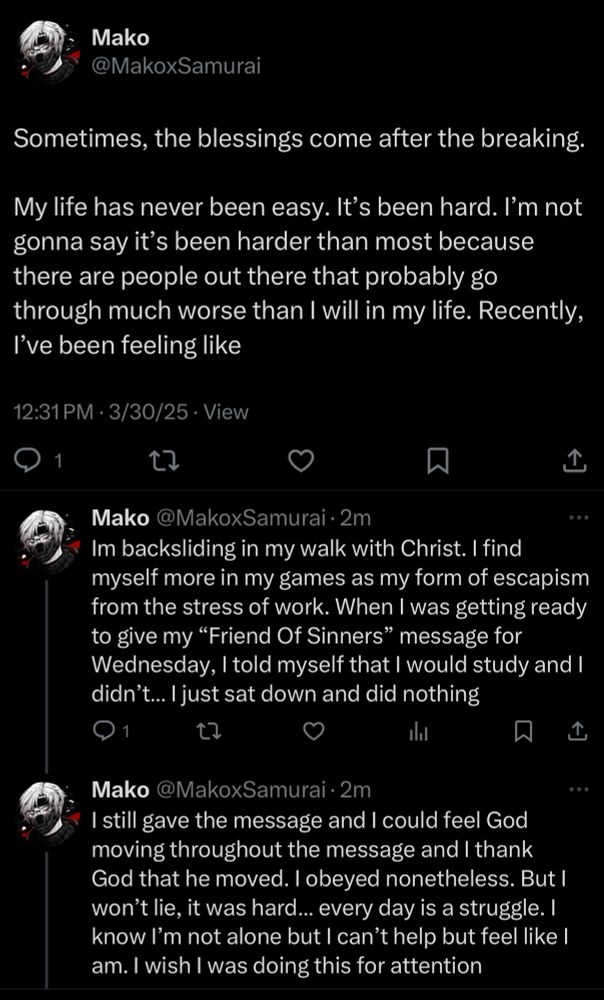This screenshot has width=604, height=1000.
Task: Share the main tweet
Action: click(574, 460)
